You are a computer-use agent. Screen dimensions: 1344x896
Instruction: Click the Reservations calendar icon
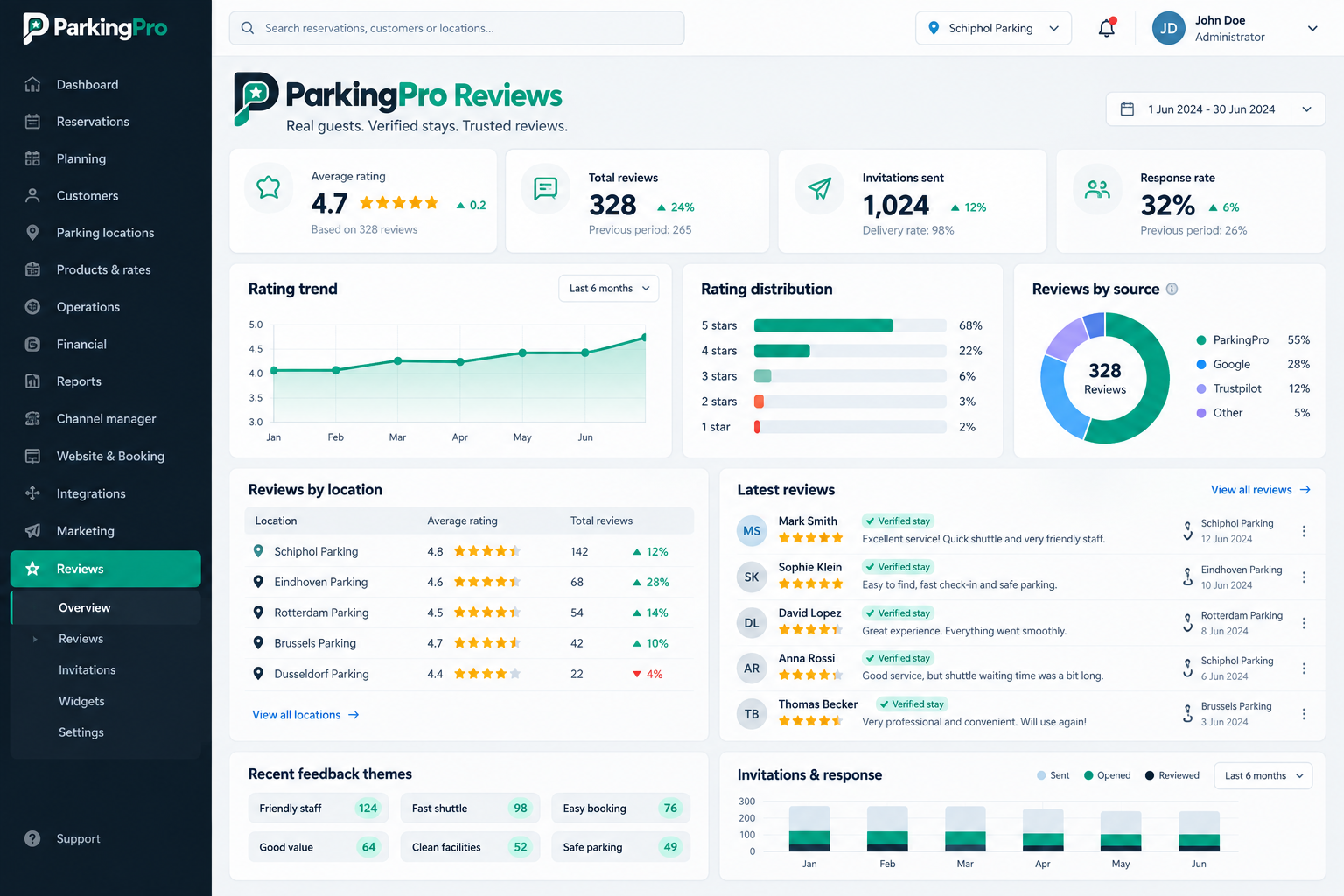pyautogui.click(x=32, y=122)
